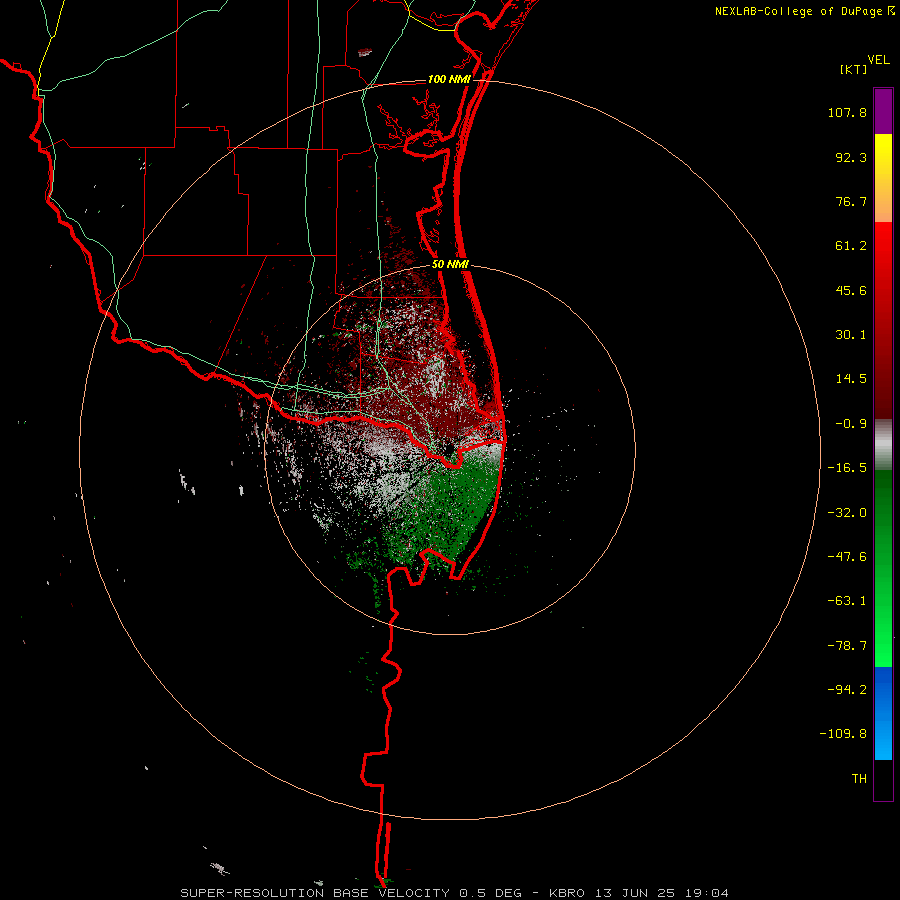This screenshot has height=900, width=900.
Task: Click the 76.7 velocity scale value
Action: pyautogui.click(x=851, y=201)
